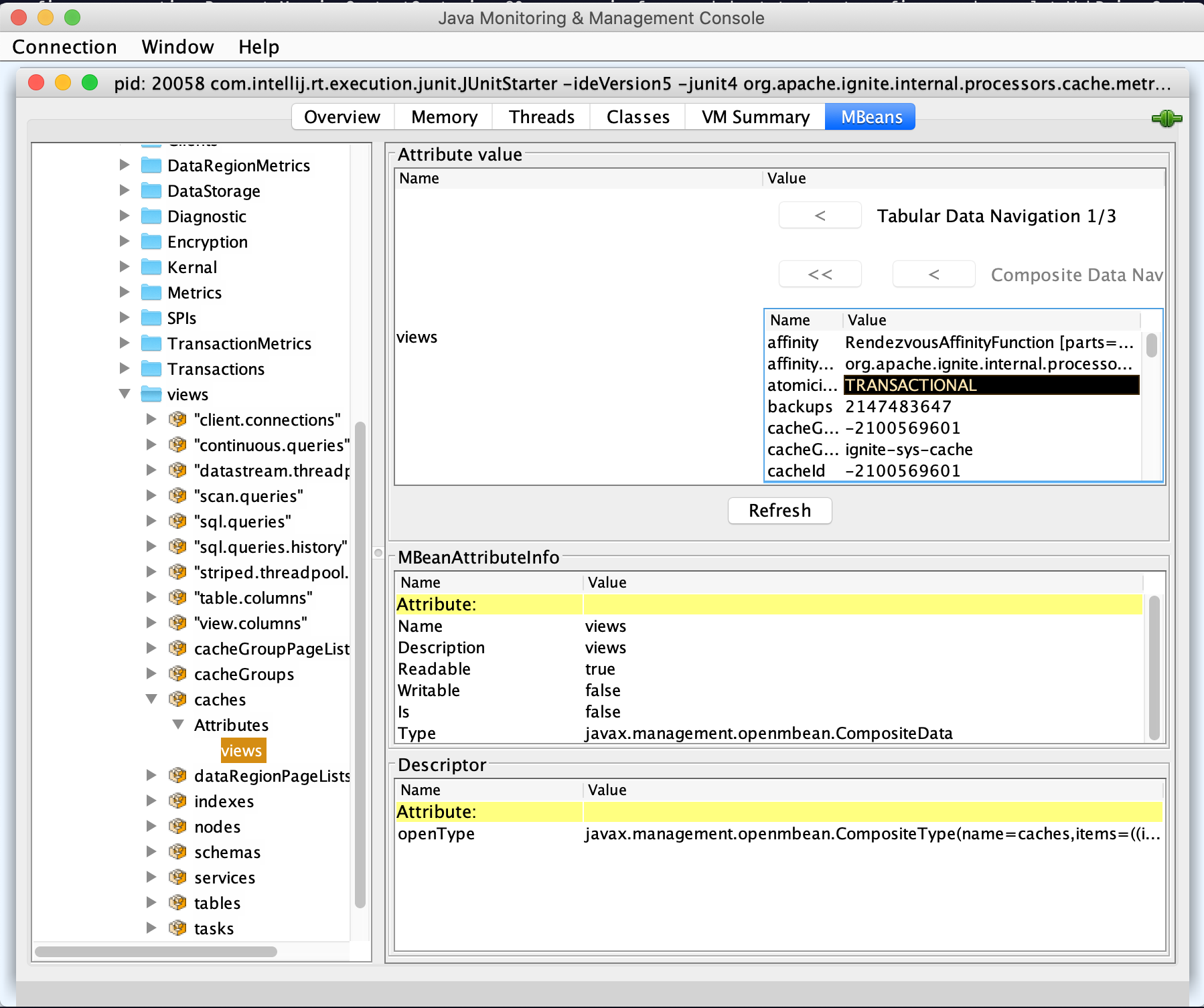
Task: Click the schemas MBean icon
Action: 177,852
